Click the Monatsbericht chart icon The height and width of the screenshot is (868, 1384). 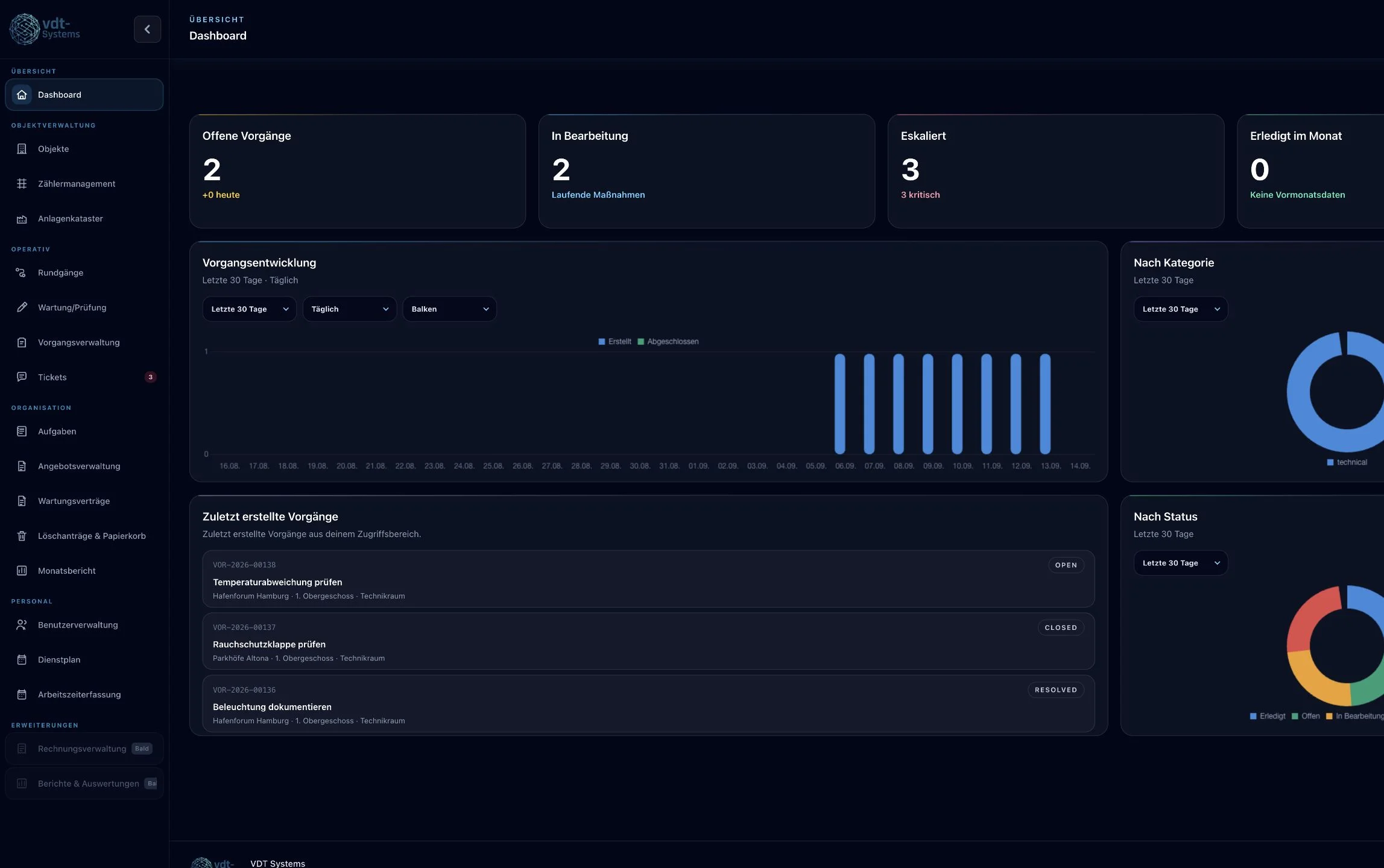(x=22, y=570)
